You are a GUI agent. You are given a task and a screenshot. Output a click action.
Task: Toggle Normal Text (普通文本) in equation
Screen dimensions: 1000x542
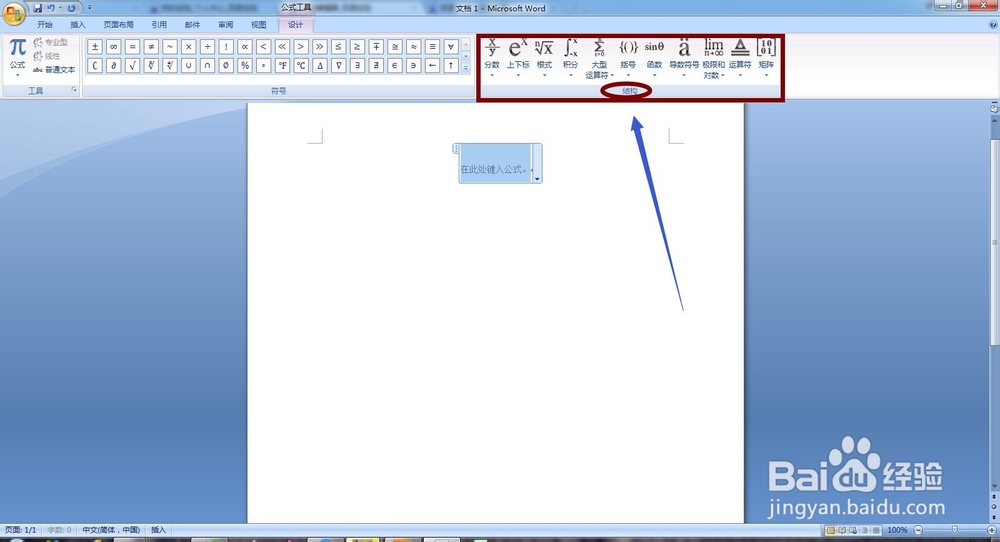(54, 70)
